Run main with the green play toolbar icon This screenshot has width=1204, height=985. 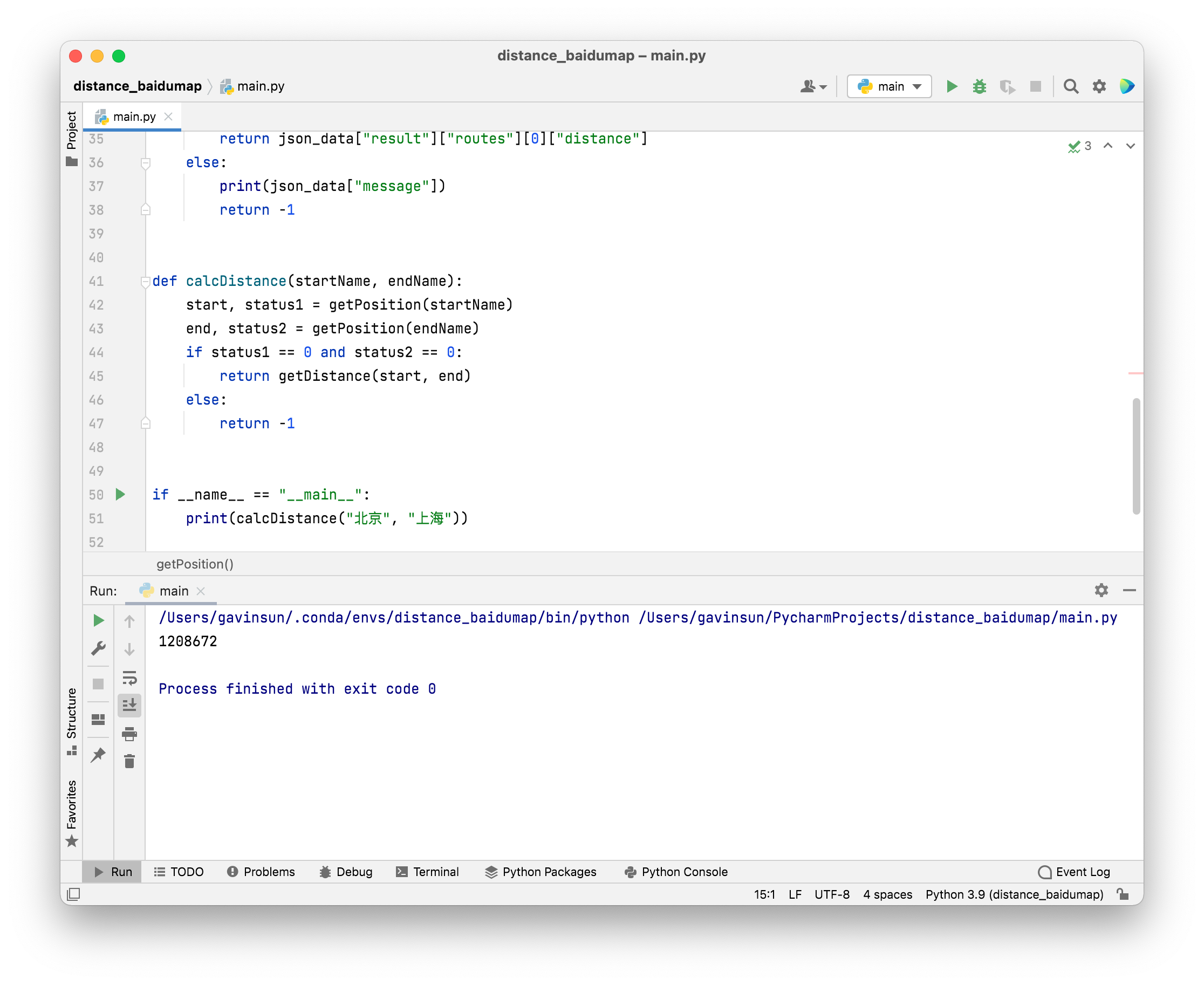pos(952,86)
